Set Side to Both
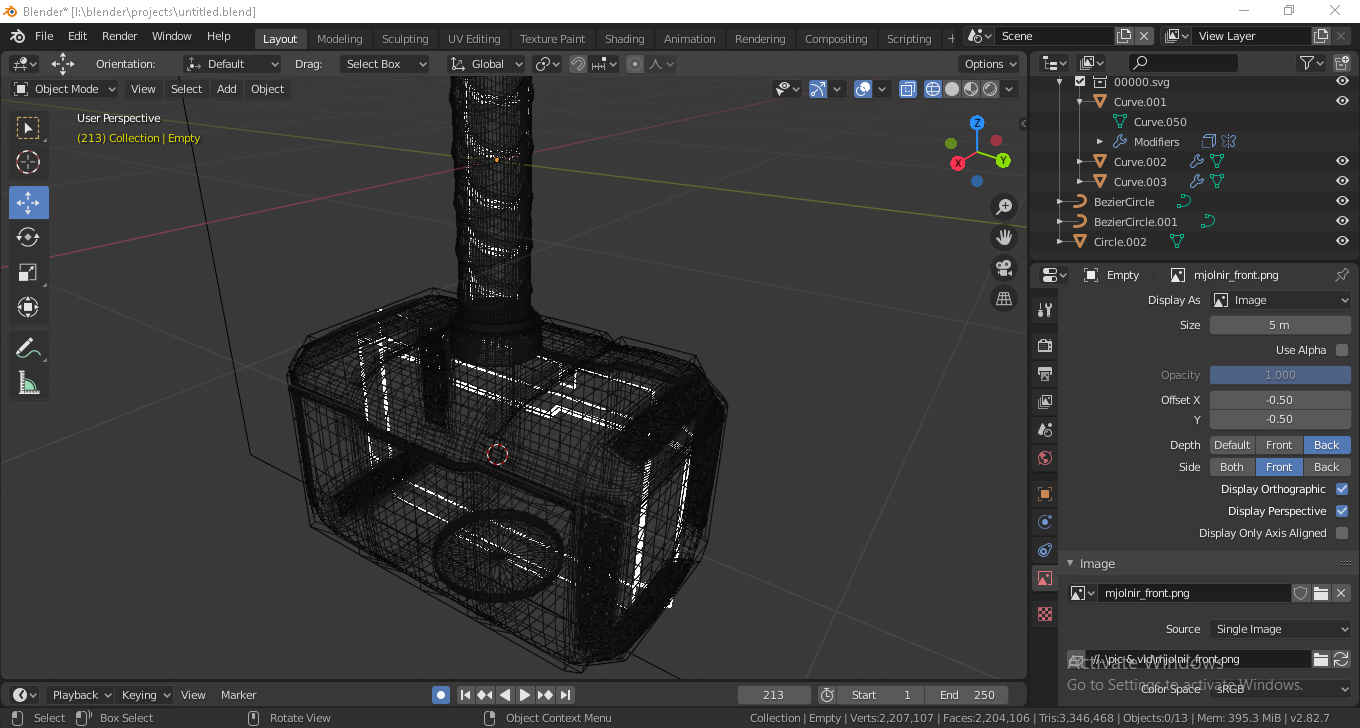1360x728 pixels. coord(1232,467)
